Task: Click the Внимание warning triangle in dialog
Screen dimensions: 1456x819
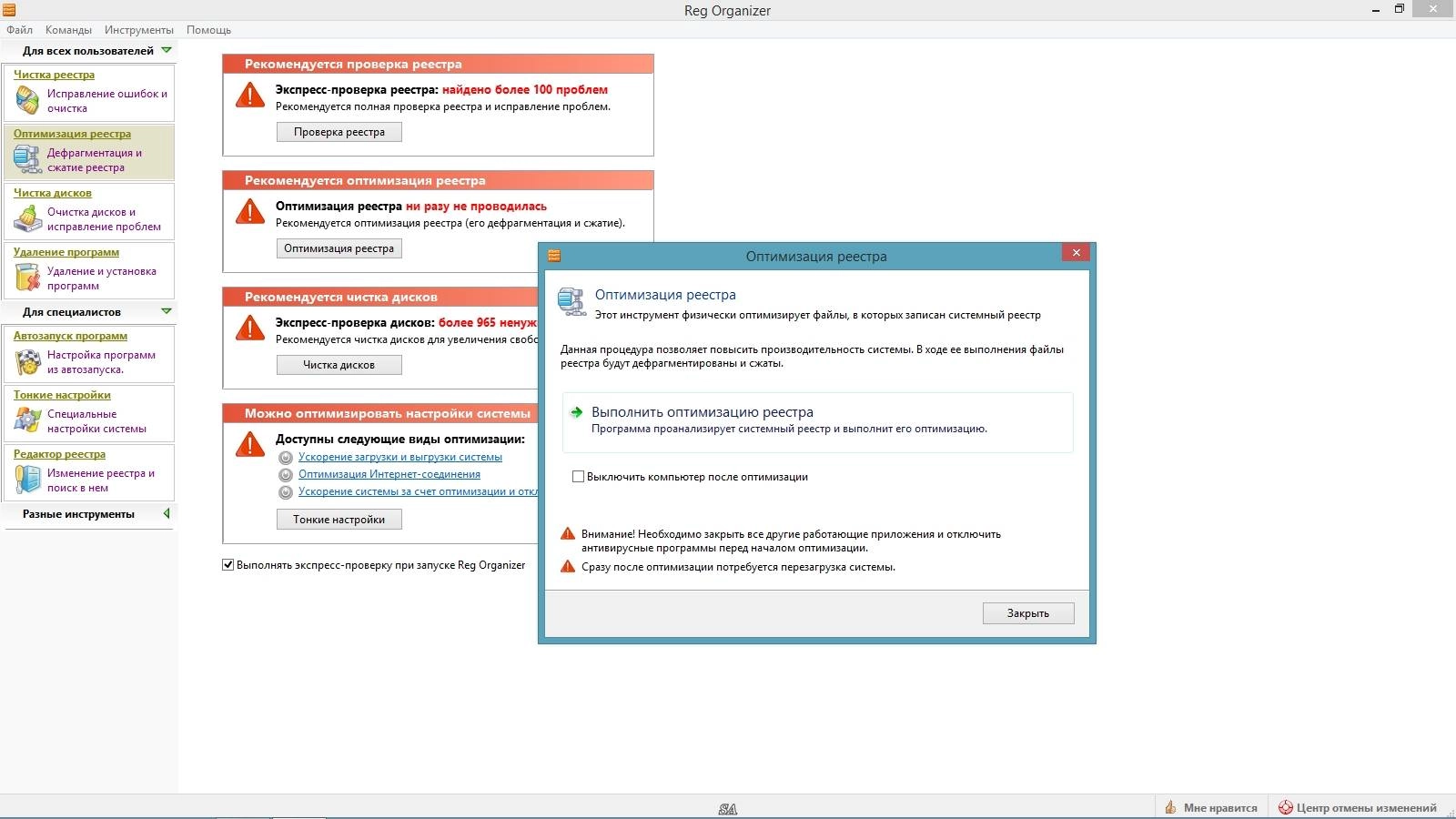Action: point(568,534)
